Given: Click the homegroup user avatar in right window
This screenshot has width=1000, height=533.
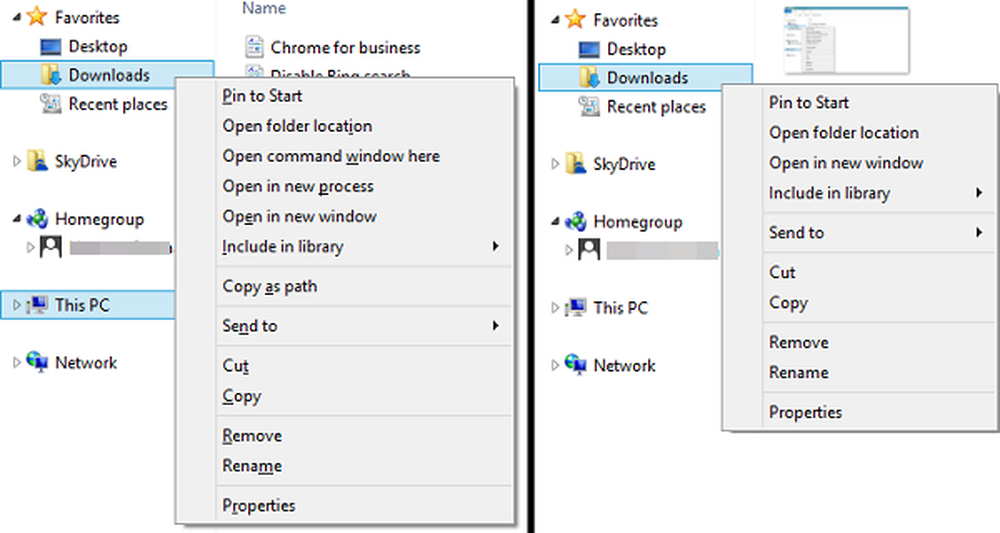Looking at the screenshot, I should [589, 249].
